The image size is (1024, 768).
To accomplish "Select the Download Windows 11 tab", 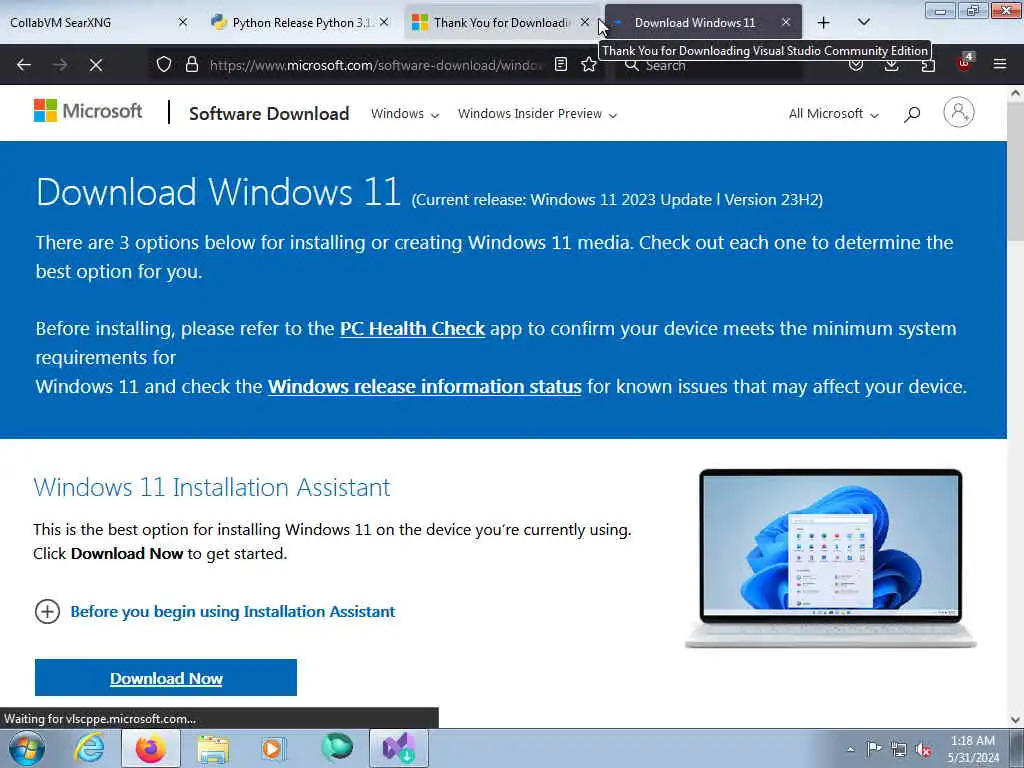I will click(x=703, y=22).
